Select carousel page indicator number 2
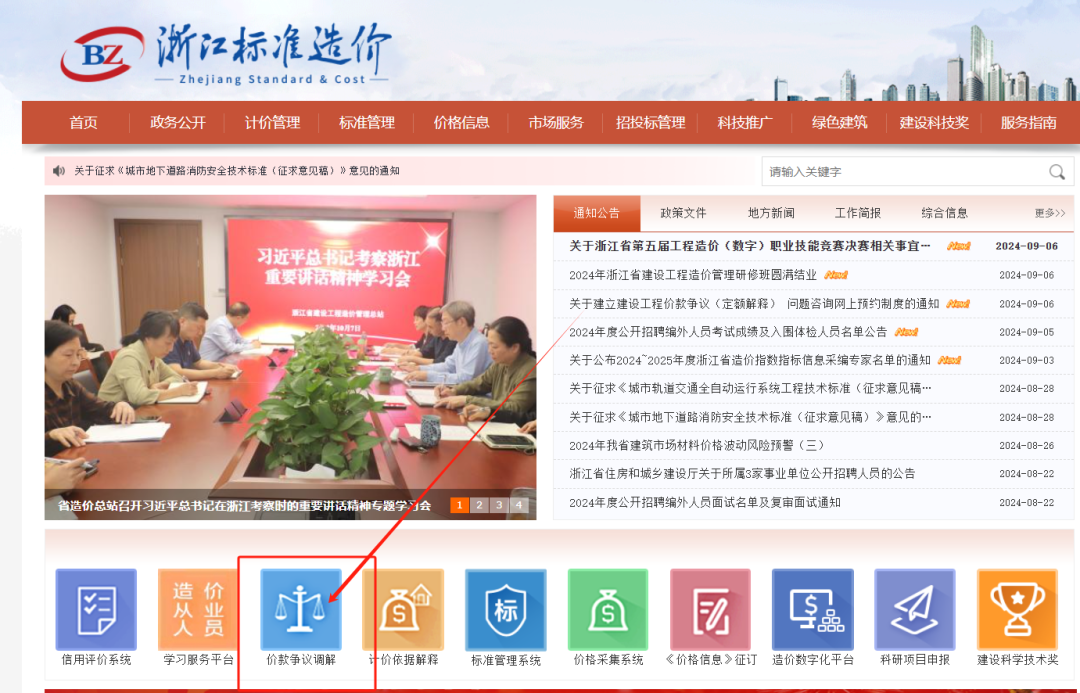This screenshot has width=1080, height=693. tap(479, 505)
